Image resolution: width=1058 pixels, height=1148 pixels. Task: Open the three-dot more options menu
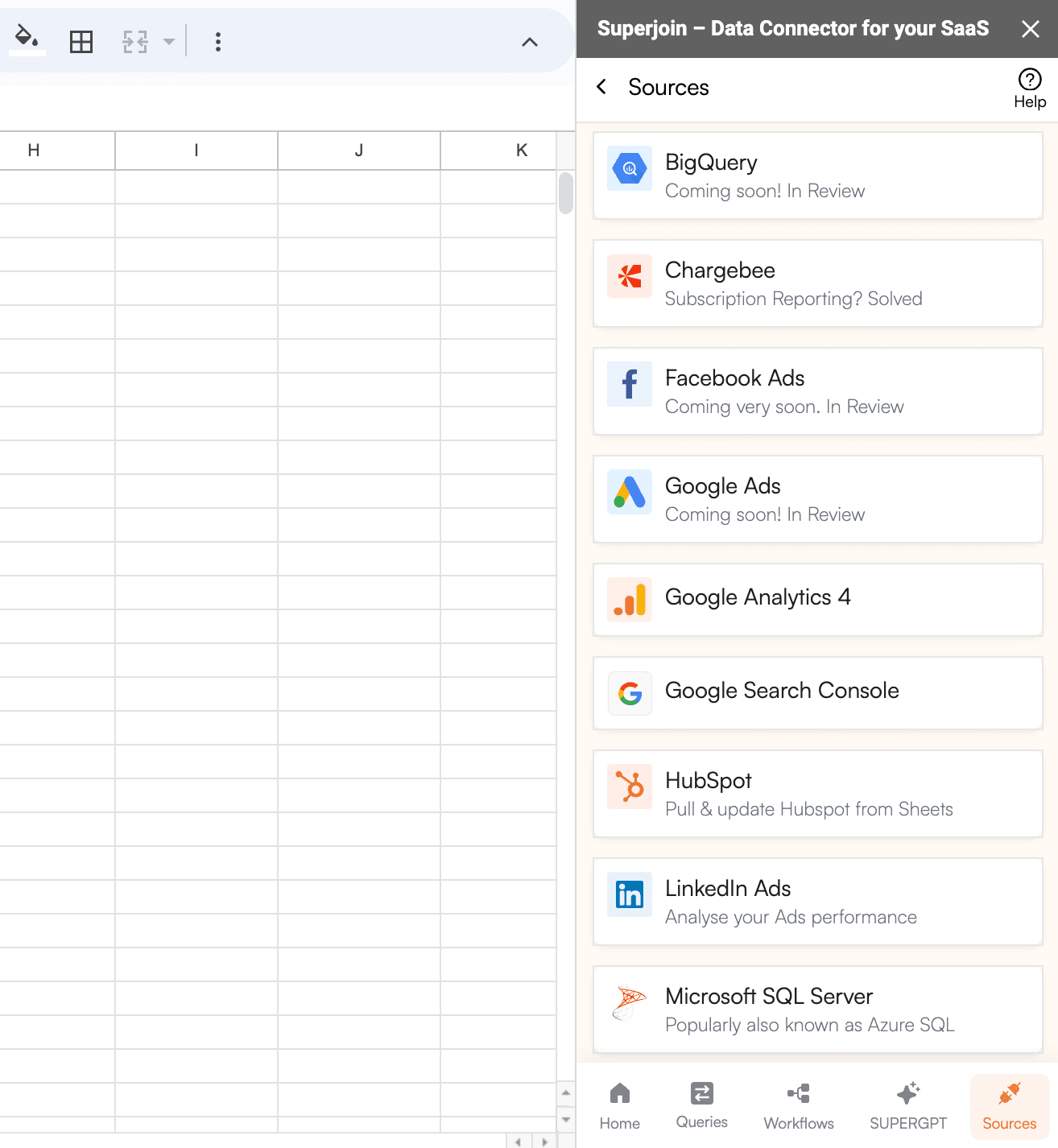click(218, 42)
